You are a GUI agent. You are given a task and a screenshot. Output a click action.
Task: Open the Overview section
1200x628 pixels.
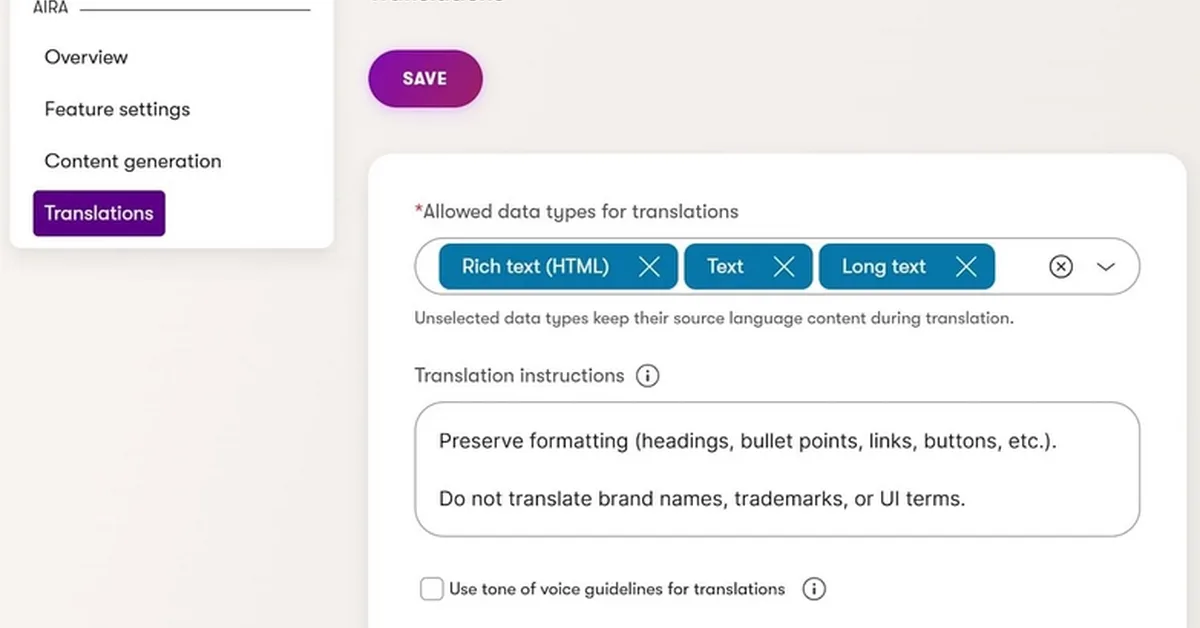pyautogui.click(x=86, y=57)
